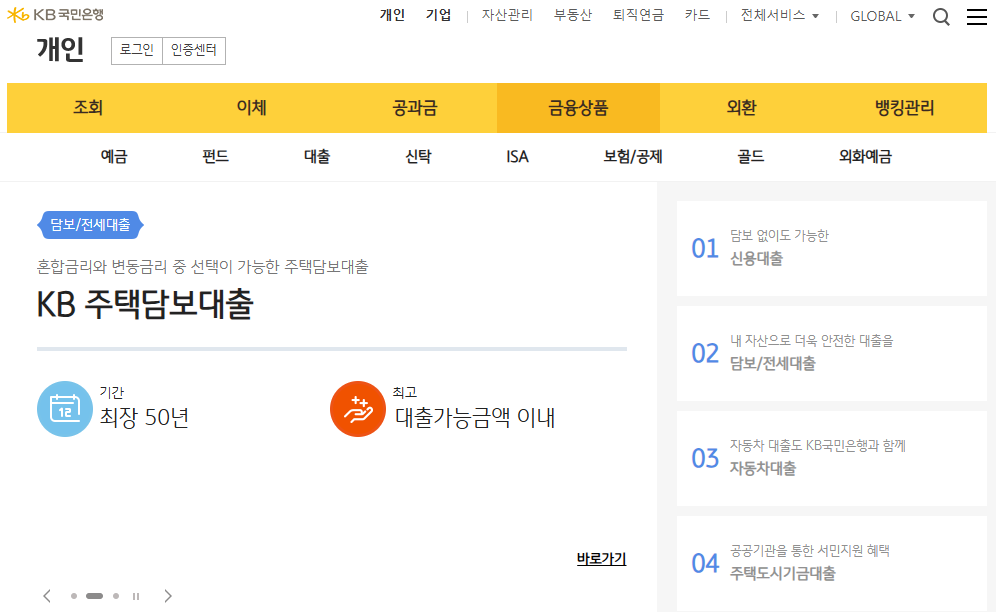996x612 pixels.
Task: Open the 03 자동차대출 card
Action: [831, 458]
